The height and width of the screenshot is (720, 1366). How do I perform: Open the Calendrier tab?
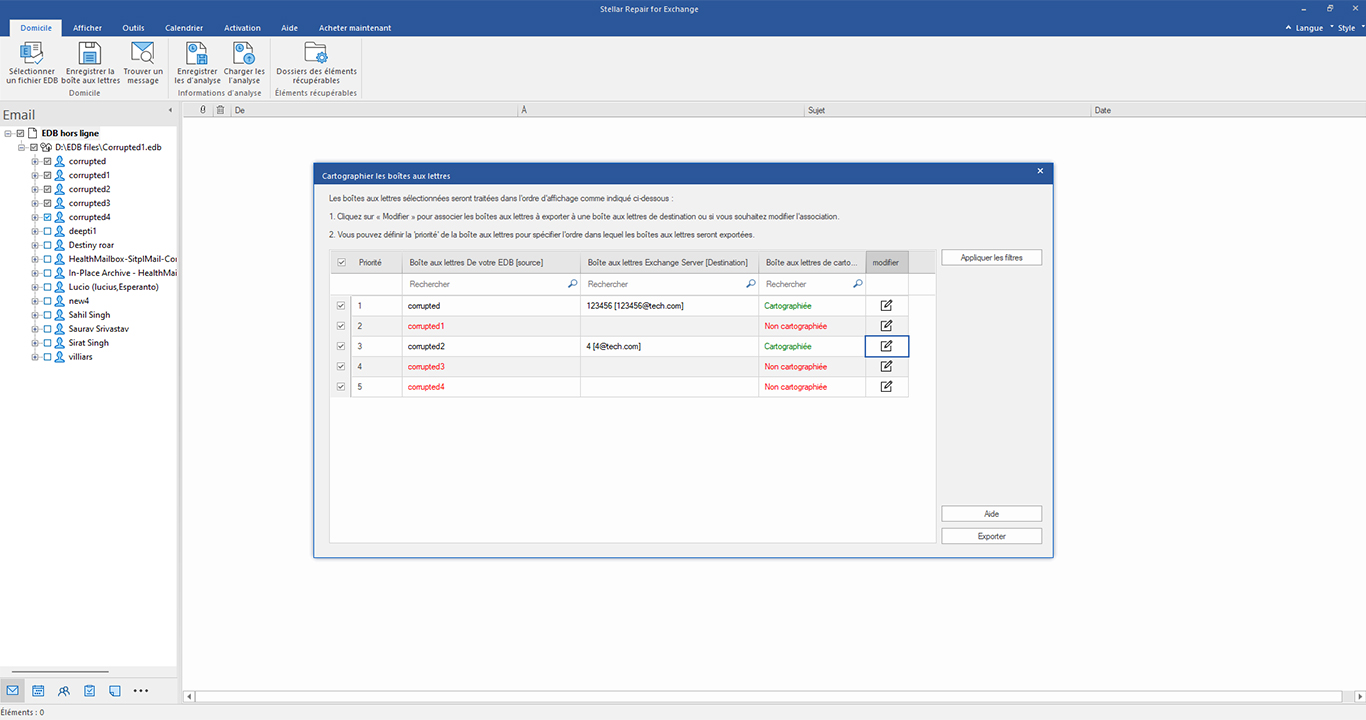pyautogui.click(x=184, y=28)
